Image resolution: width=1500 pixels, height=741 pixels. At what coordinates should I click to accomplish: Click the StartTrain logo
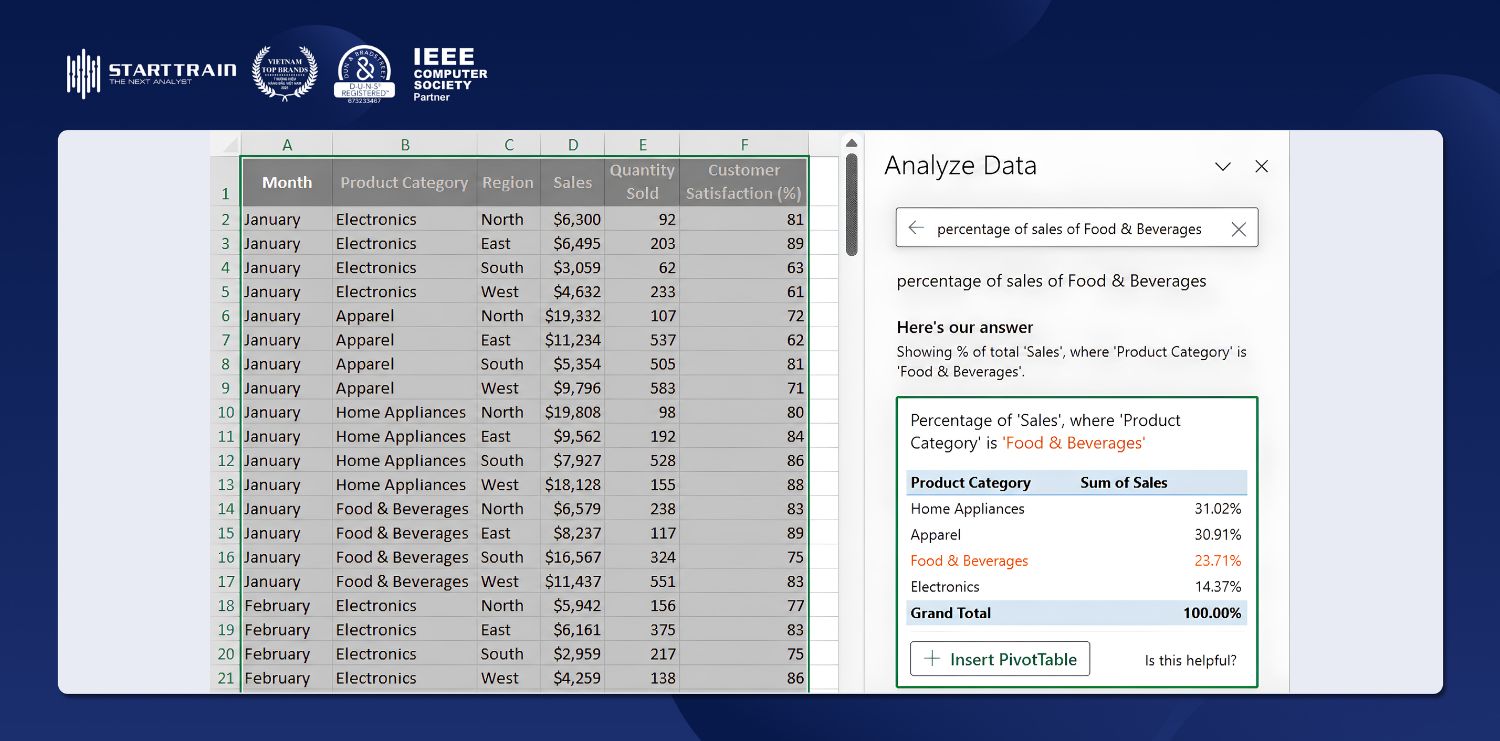click(x=151, y=74)
